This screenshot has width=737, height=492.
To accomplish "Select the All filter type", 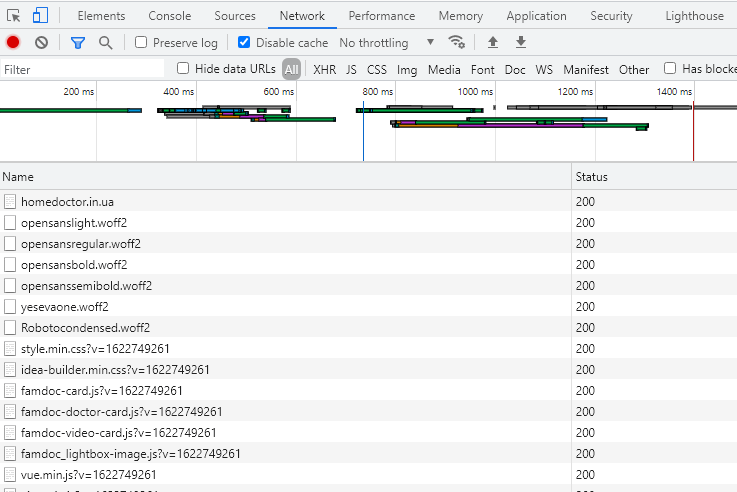I will 291,70.
